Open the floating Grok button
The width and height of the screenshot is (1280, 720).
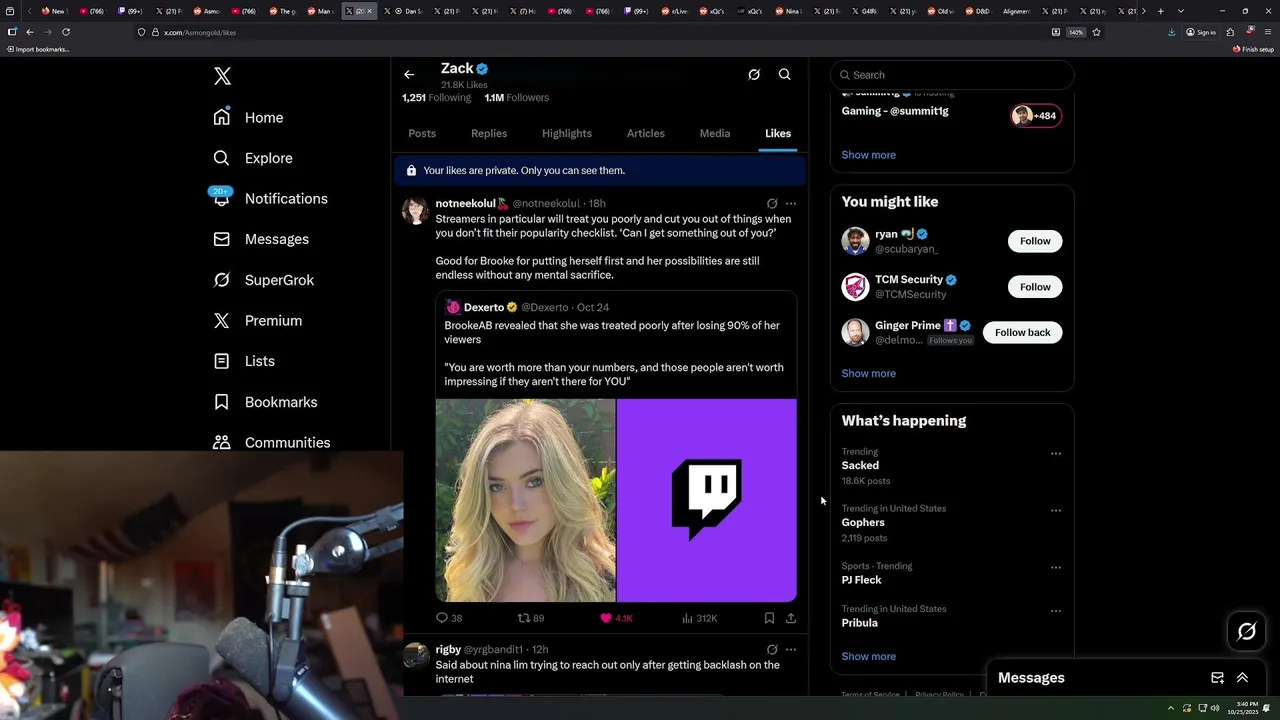pos(1247,631)
